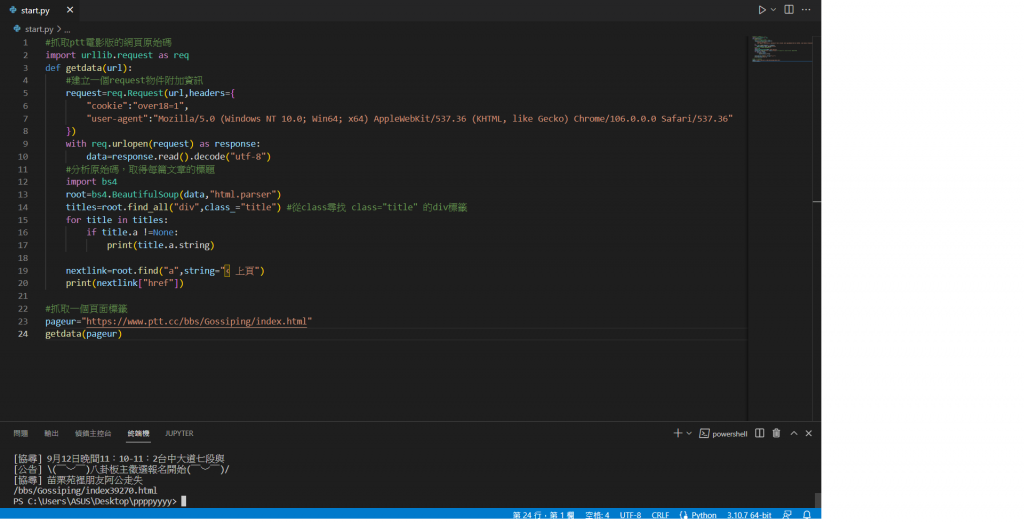Click the 'def getdata(url):' line

pos(89,68)
